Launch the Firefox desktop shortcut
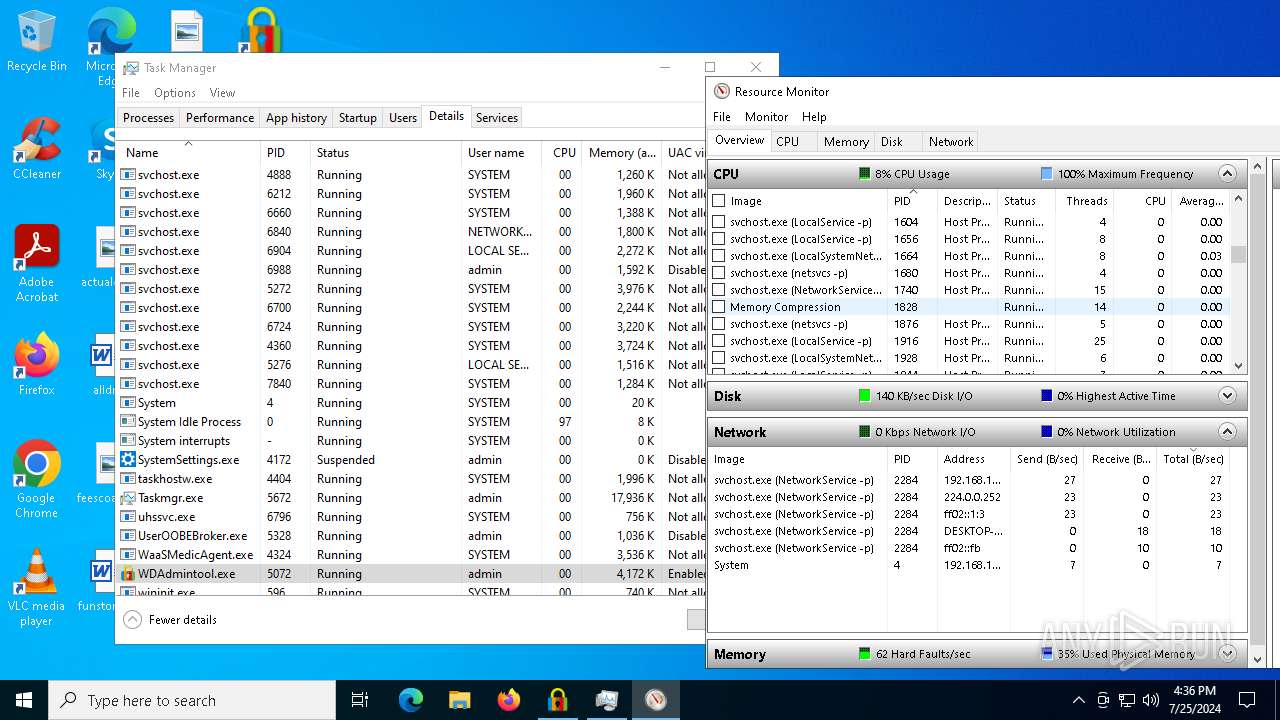The image size is (1280, 720). click(37, 365)
